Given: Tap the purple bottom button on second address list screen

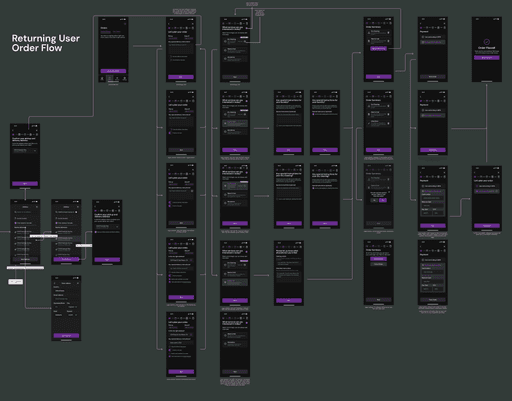Looking at the screenshot, I should (x=66, y=259).
